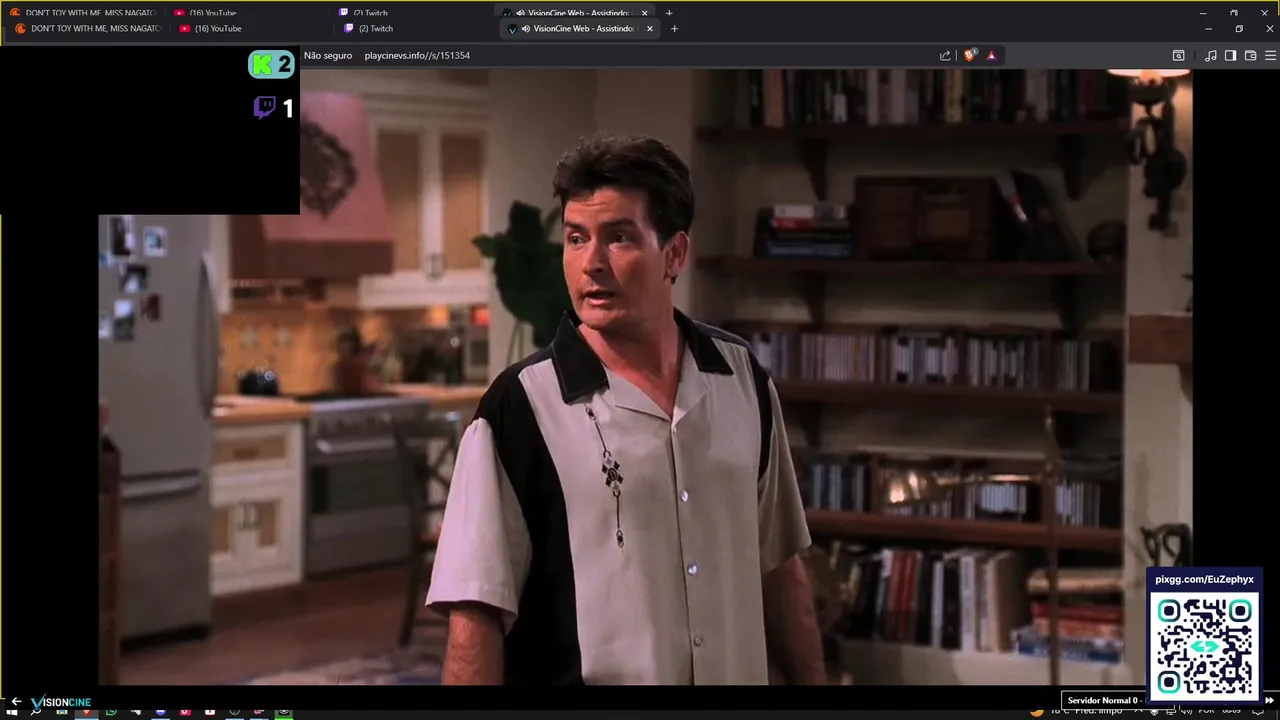Click the pixgg.com/EuZephyx label
Screen dimensions: 1280x720
1204,580
